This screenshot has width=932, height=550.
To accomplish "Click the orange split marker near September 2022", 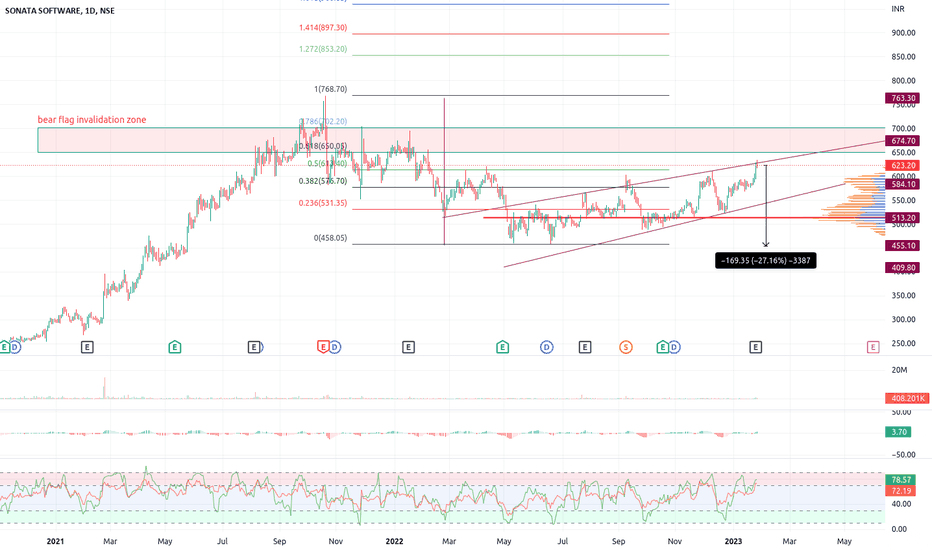I will (x=625, y=347).
